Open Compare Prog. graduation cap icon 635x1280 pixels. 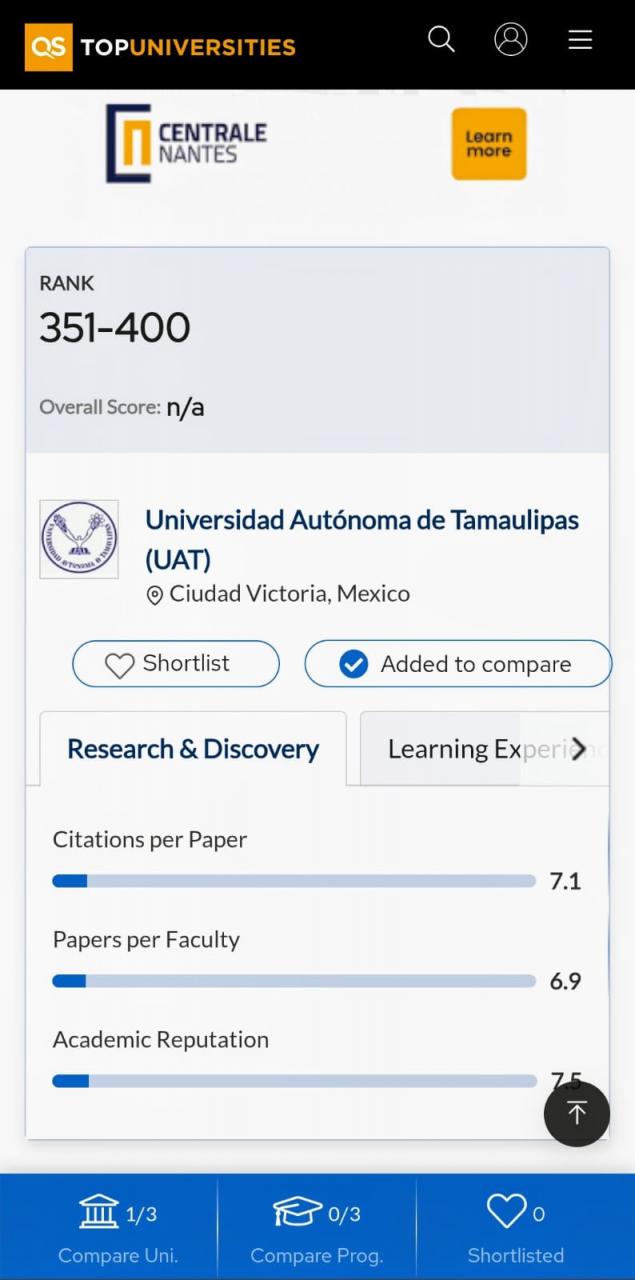pyautogui.click(x=297, y=1212)
